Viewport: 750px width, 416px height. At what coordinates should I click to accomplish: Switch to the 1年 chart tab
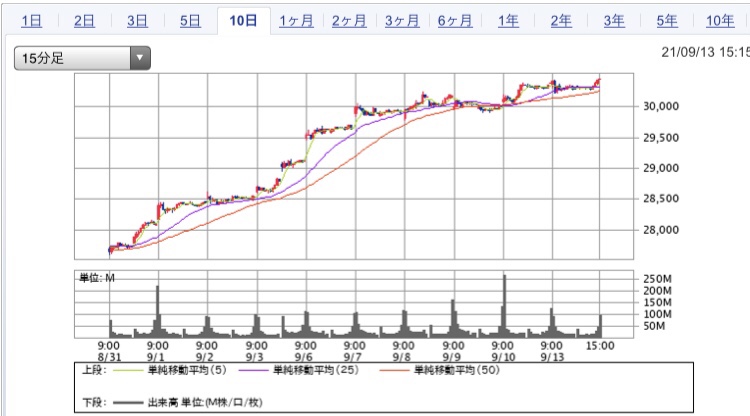508,21
